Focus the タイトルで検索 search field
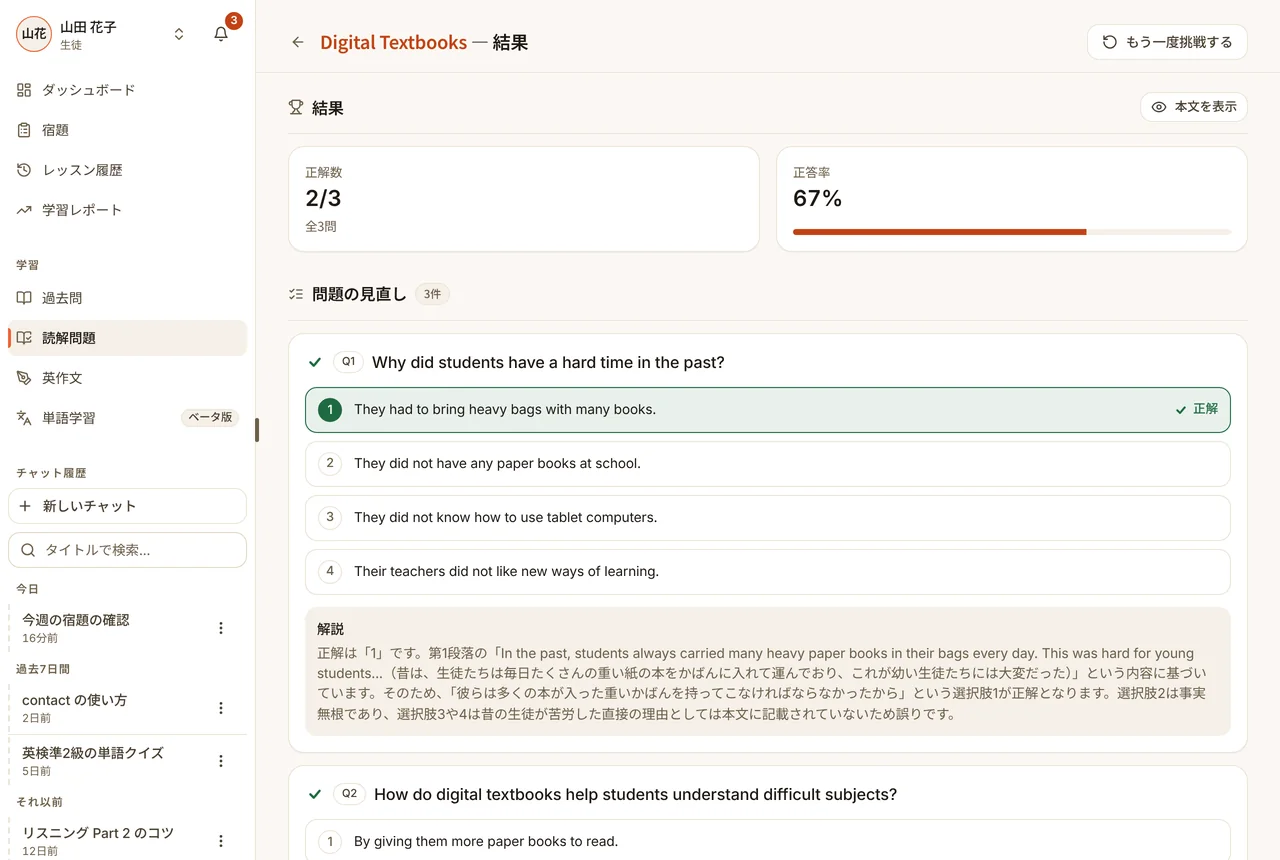1280x860 pixels. click(x=127, y=550)
